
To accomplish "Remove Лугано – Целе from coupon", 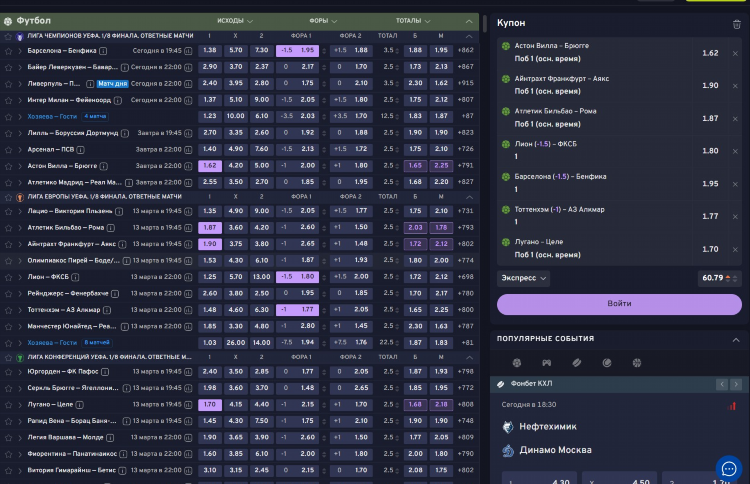I will [x=735, y=249].
